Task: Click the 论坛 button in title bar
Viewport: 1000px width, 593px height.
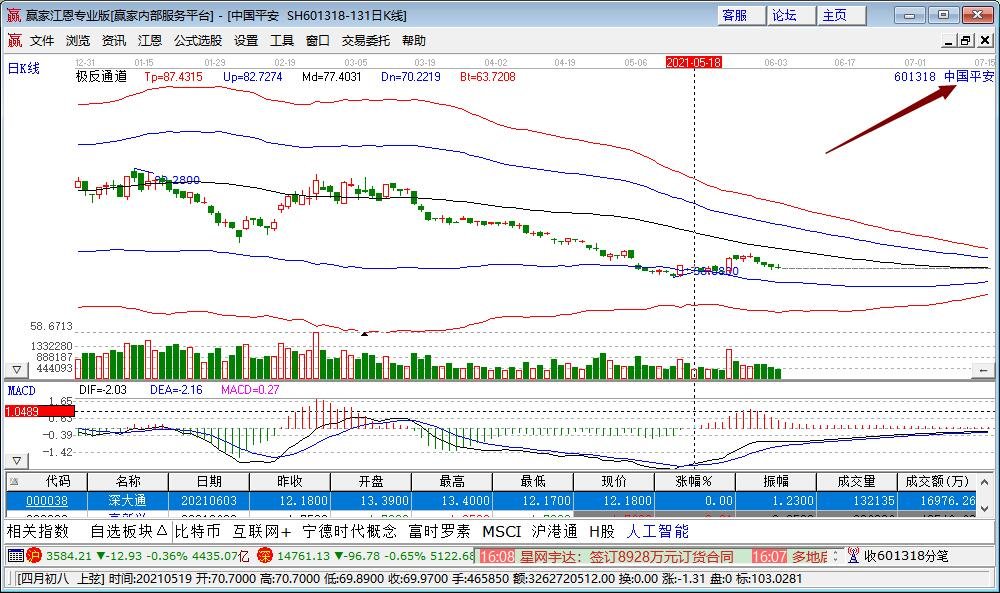Action: 791,15
